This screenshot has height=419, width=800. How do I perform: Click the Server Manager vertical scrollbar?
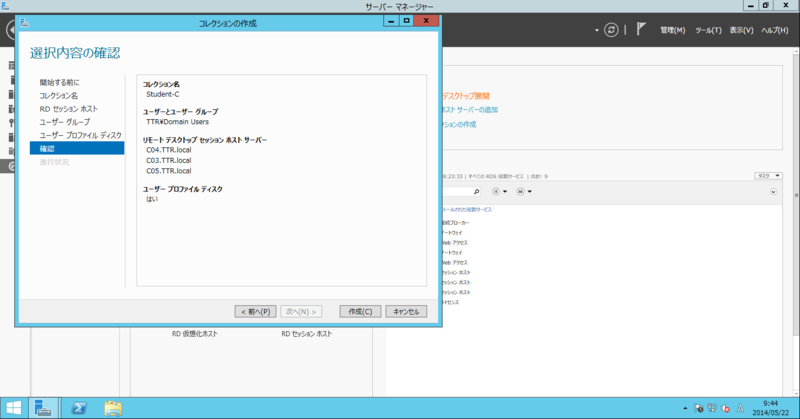point(796,194)
